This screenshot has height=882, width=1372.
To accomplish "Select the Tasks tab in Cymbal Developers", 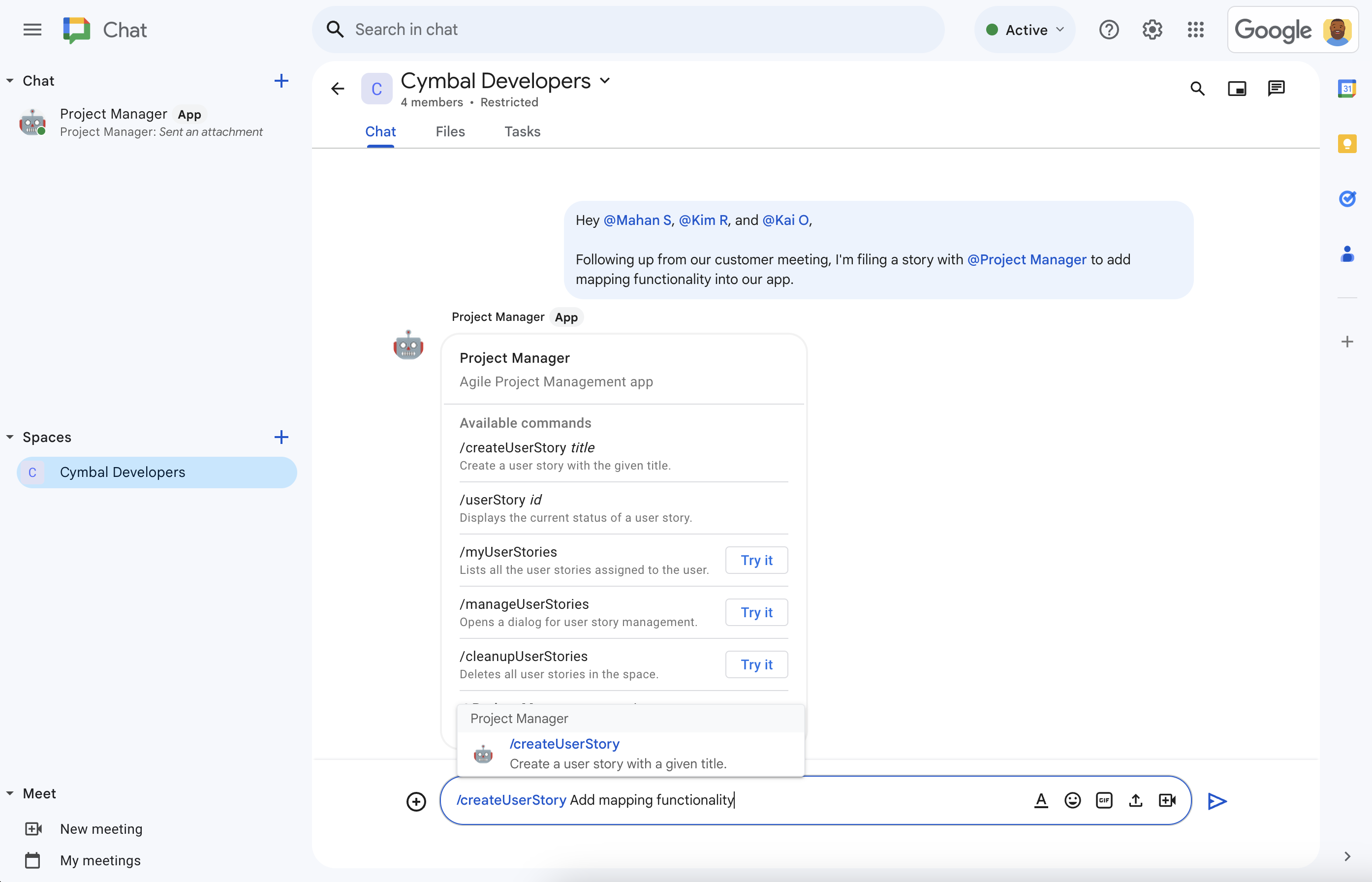I will pyautogui.click(x=522, y=131).
